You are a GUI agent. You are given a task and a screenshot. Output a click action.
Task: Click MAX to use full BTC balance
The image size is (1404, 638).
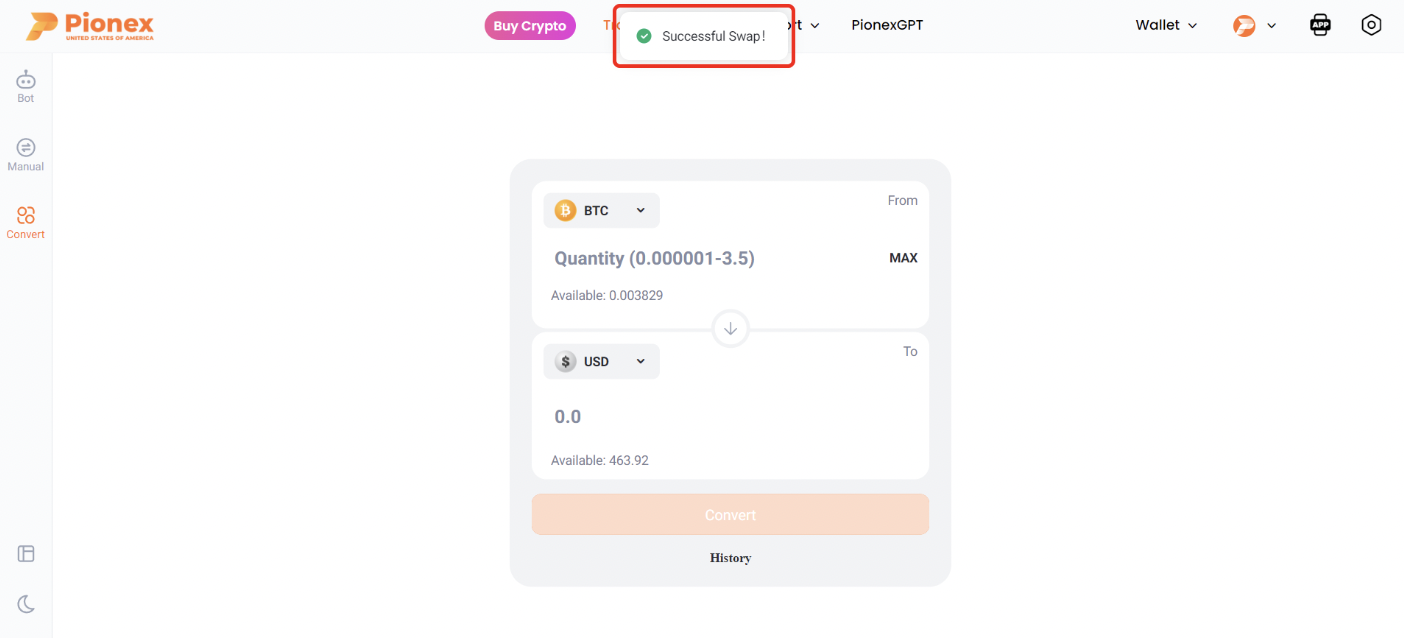tap(903, 257)
